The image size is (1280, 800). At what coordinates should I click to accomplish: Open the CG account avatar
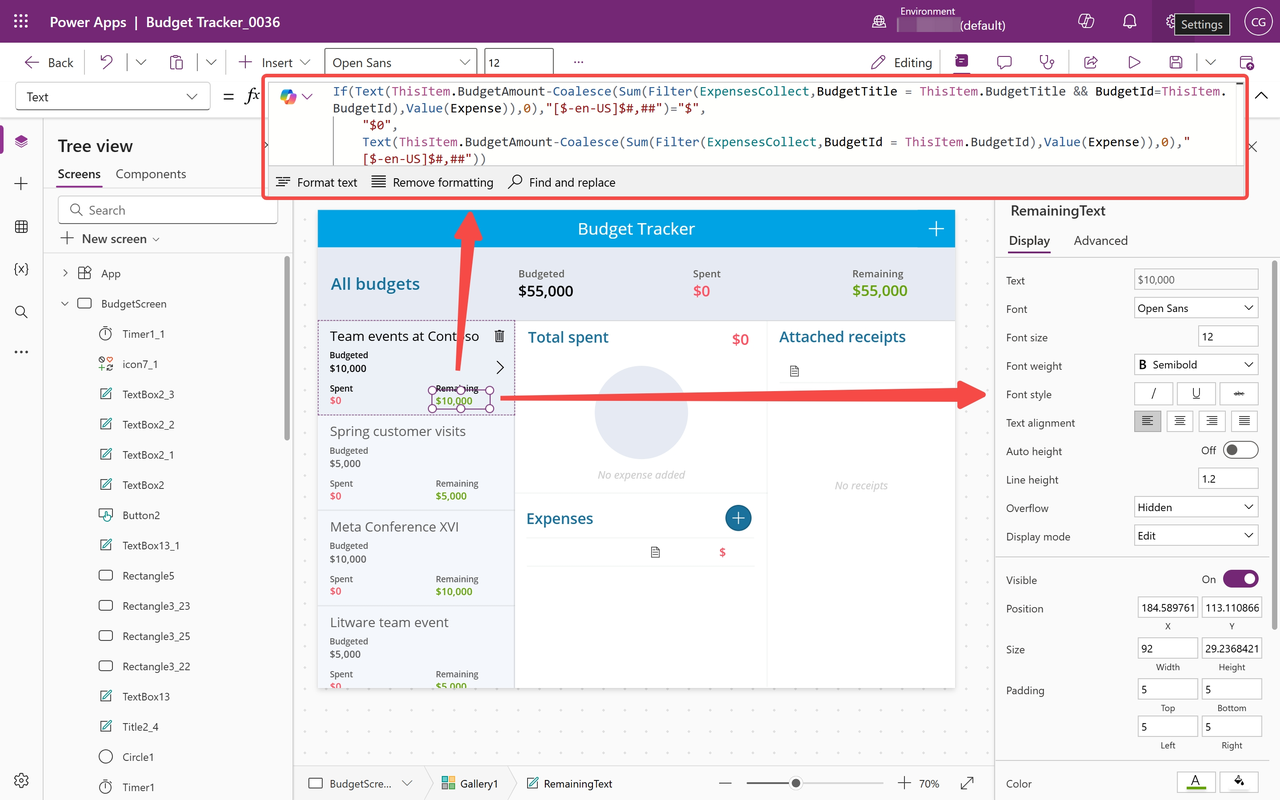(1257, 21)
